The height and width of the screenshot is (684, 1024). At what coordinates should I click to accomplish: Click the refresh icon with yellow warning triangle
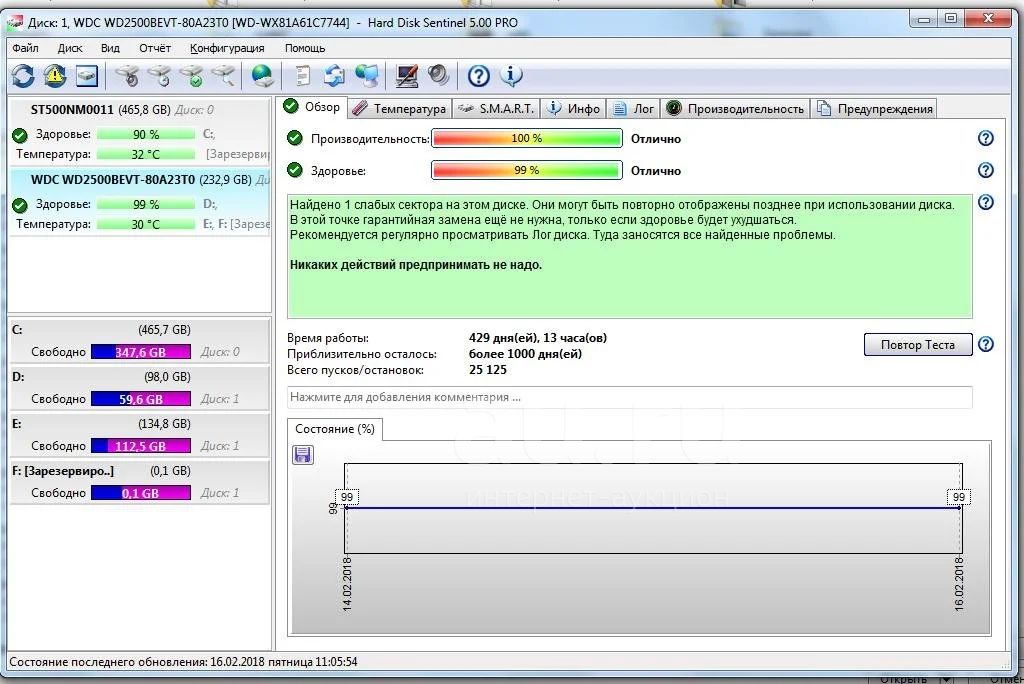(55, 76)
